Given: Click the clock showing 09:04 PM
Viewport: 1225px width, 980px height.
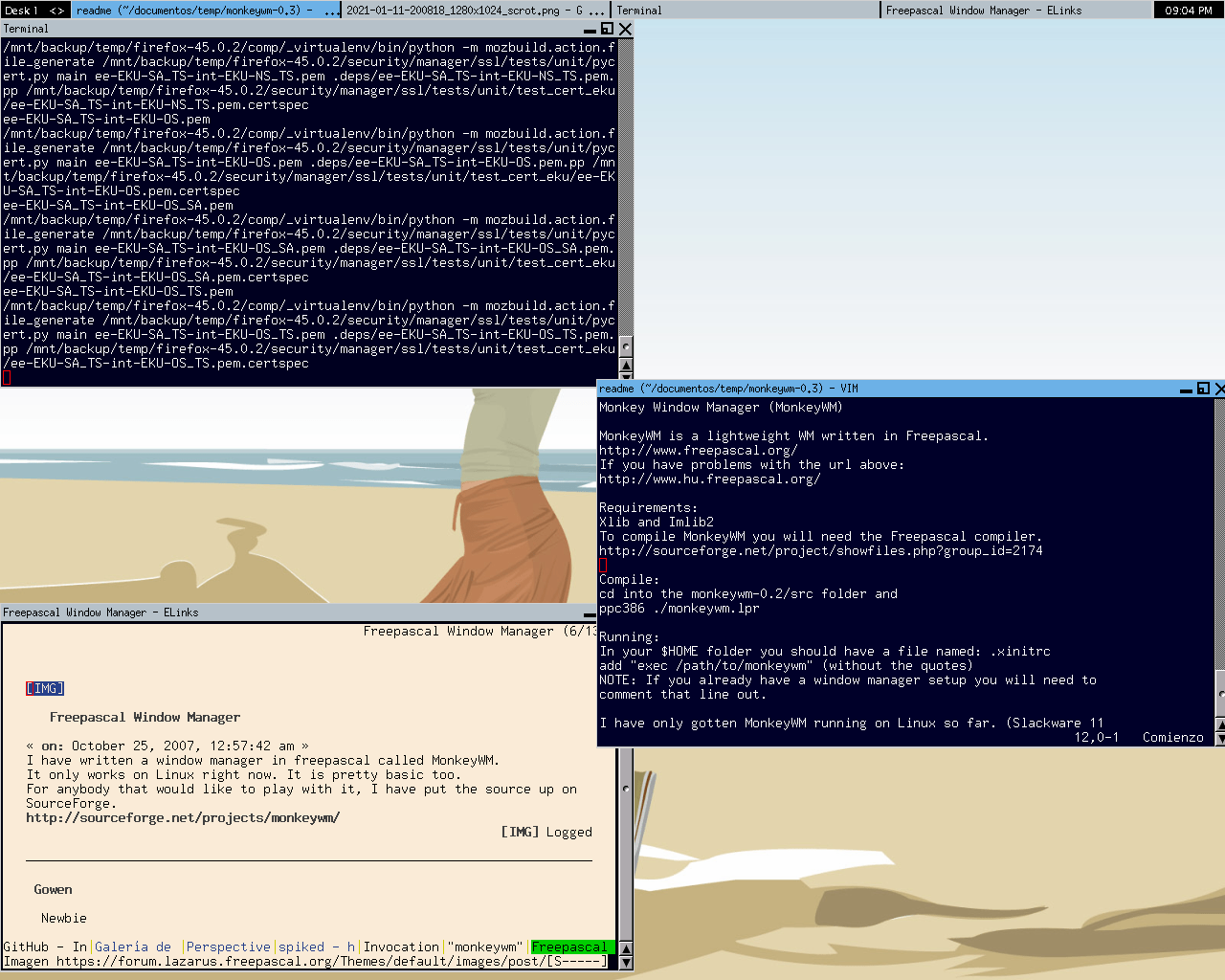Looking at the screenshot, I should (1189, 11).
